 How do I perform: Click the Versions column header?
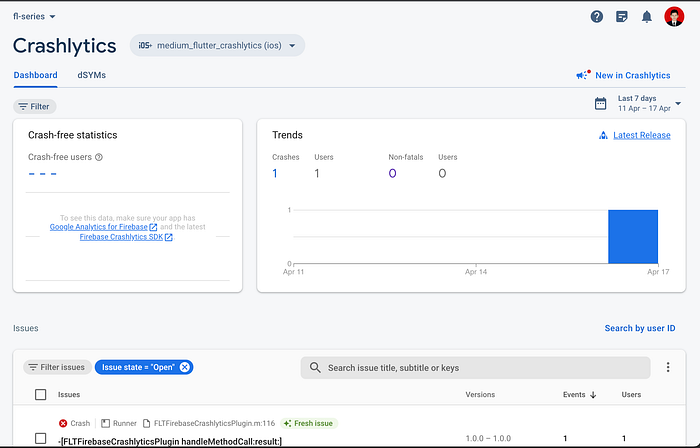(x=480, y=395)
